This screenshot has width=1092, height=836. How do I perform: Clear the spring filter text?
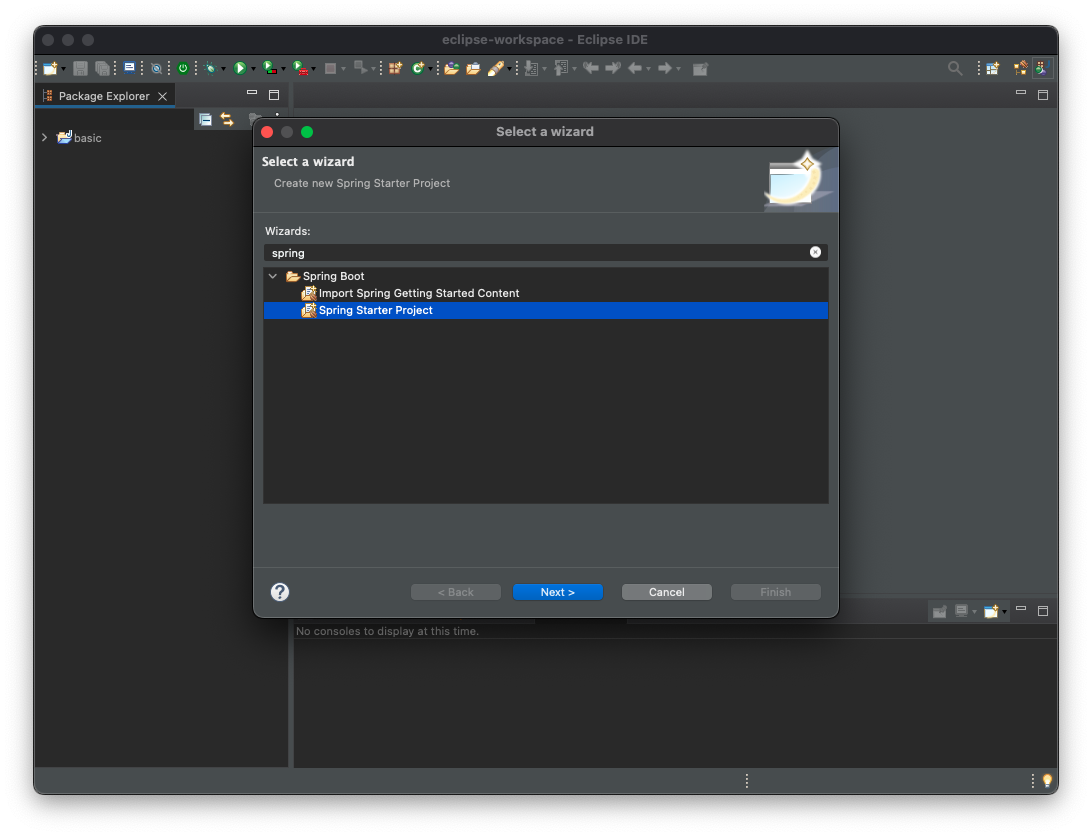[x=816, y=252]
